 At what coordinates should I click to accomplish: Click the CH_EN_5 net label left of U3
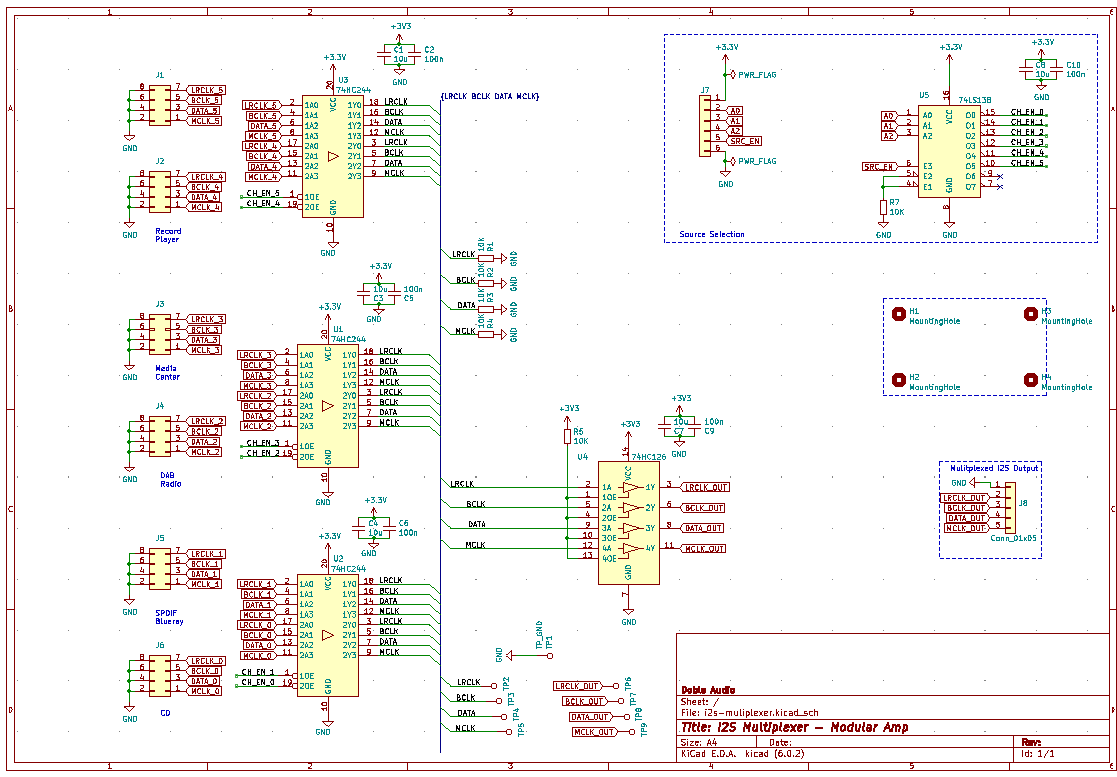coord(263,193)
